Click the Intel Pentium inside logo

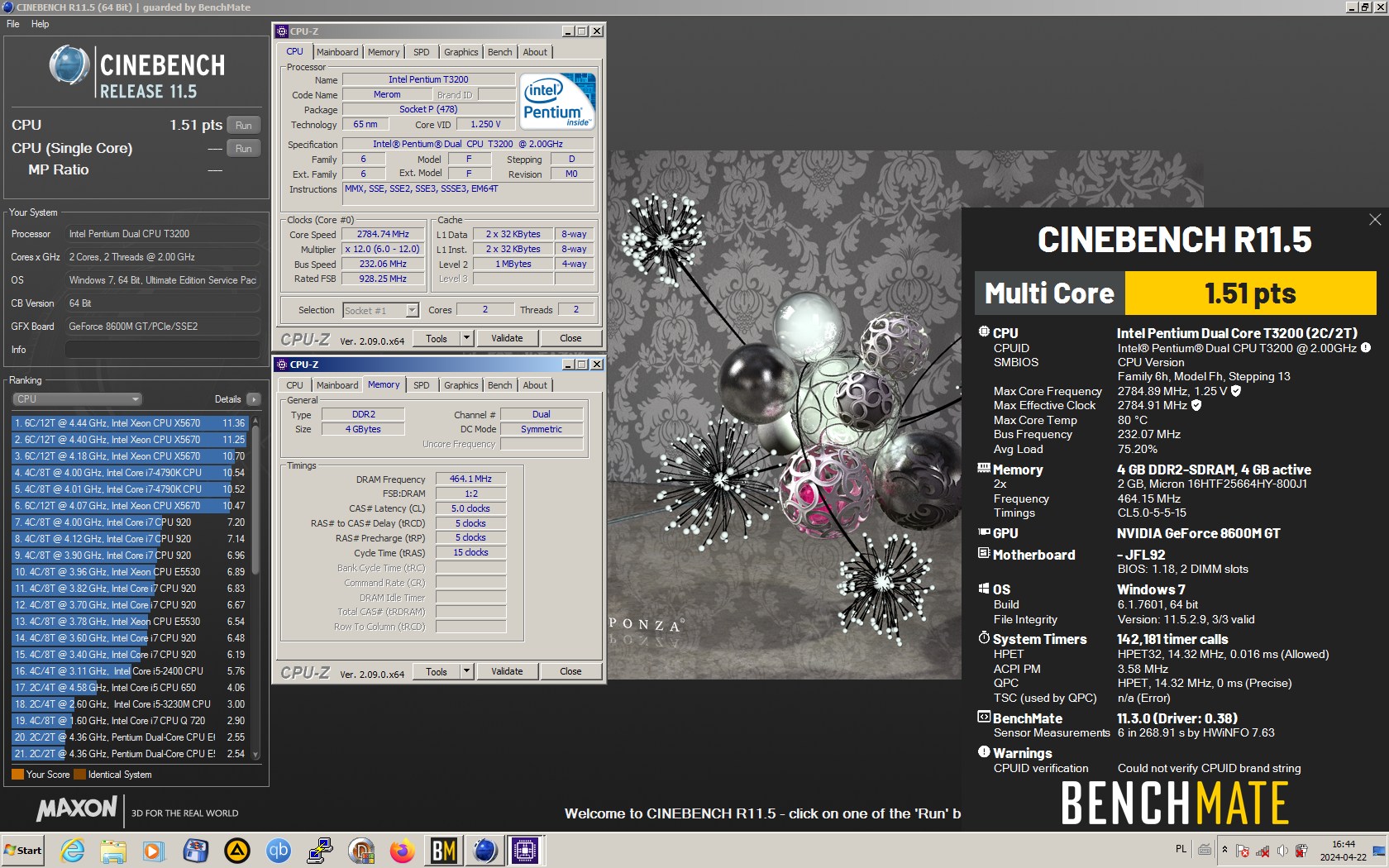click(x=557, y=102)
